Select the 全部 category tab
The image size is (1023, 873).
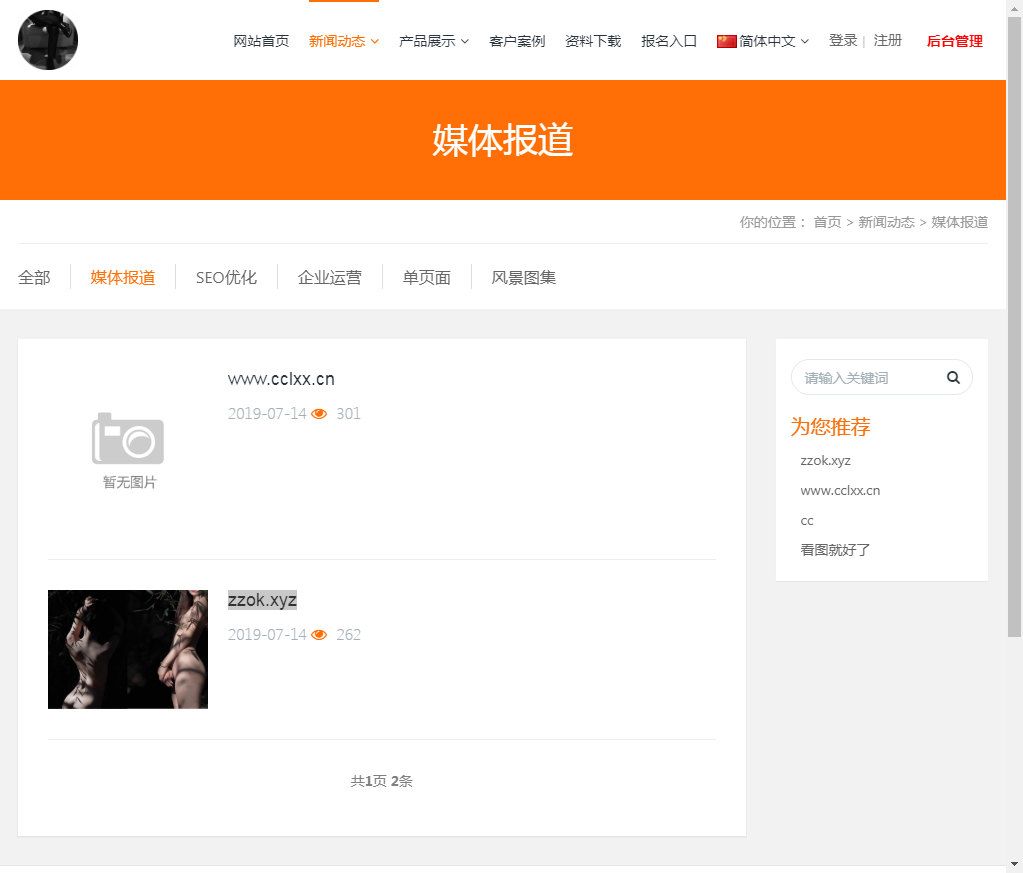pos(34,277)
